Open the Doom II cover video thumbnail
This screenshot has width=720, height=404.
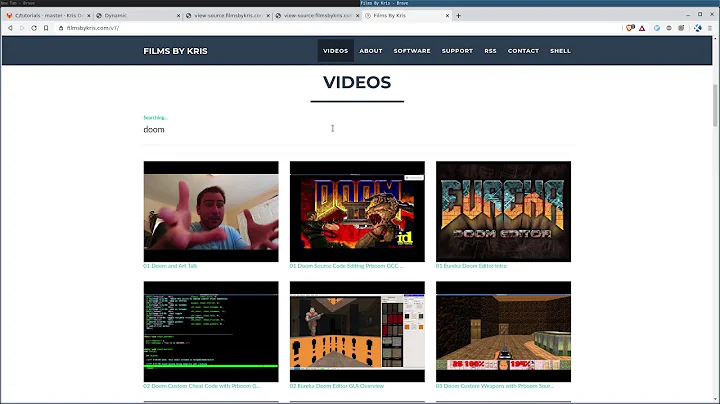pyautogui.click(x=357, y=212)
